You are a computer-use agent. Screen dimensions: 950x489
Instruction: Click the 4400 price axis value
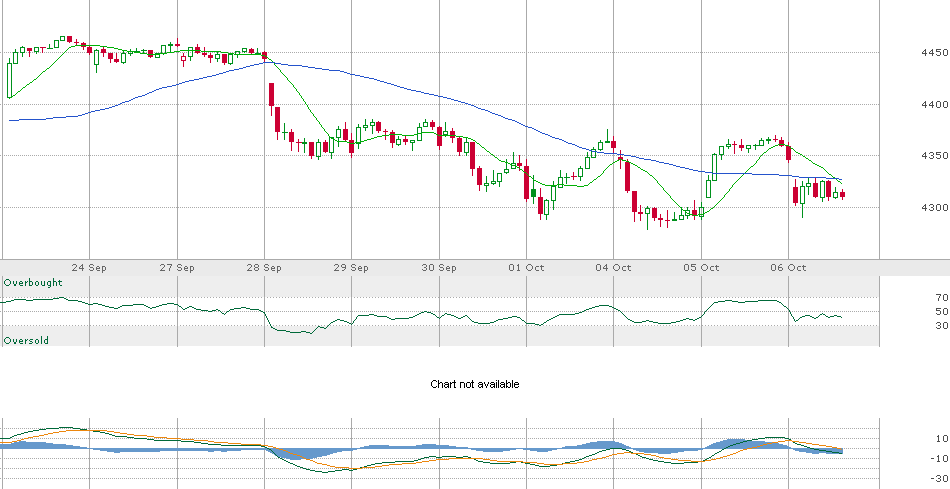click(x=934, y=105)
